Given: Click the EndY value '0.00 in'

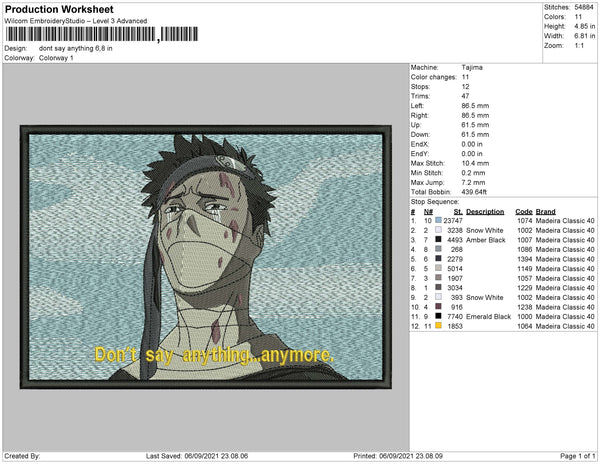Looking at the screenshot, I should [472, 153].
